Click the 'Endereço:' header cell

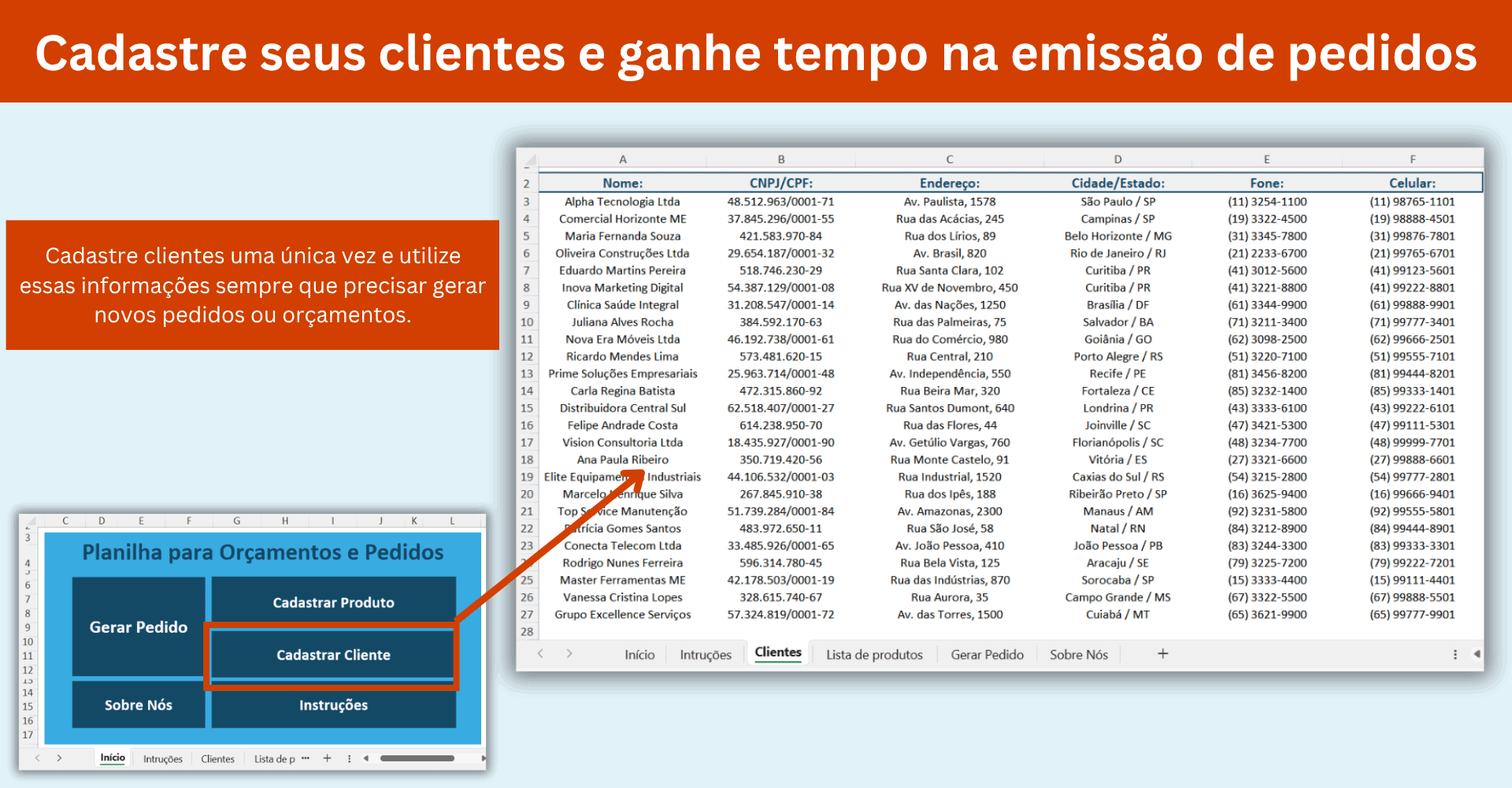coord(950,183)
